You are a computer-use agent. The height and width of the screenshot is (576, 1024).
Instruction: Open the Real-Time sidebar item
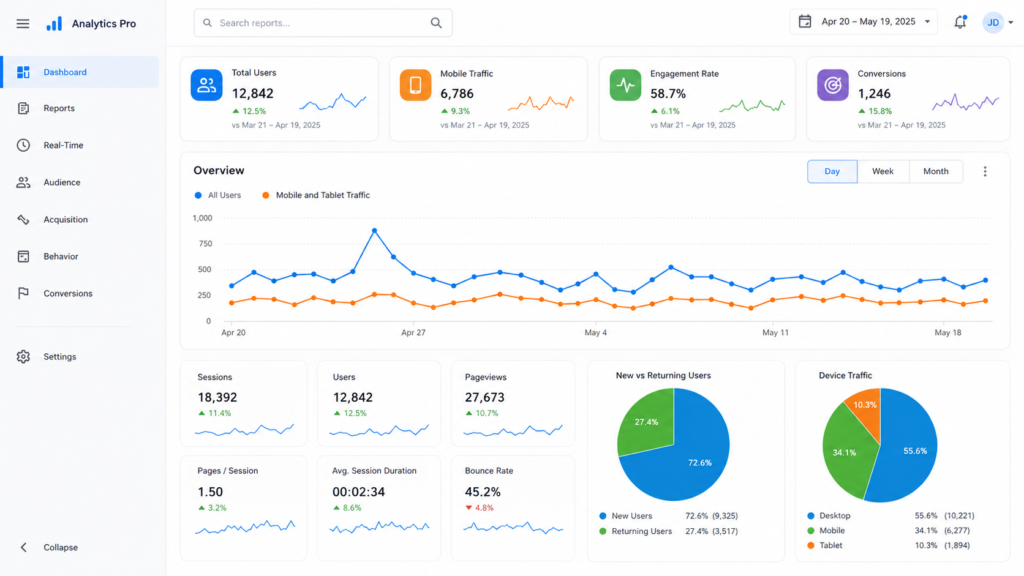[63, 145]
